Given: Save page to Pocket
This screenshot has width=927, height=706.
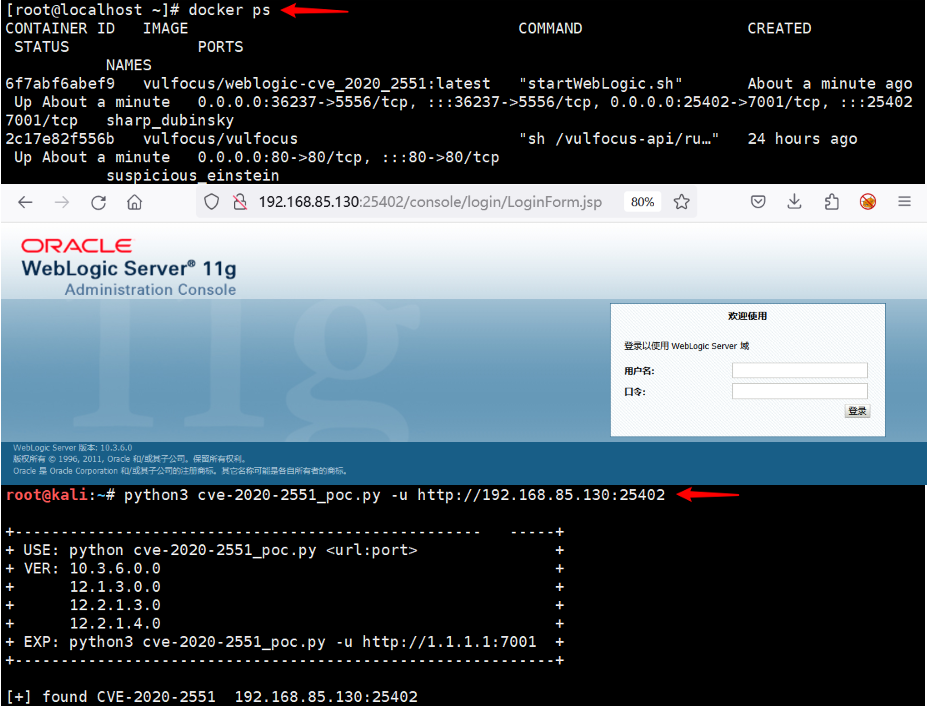Looking at the screenshot, I should (x=758, y=202).
